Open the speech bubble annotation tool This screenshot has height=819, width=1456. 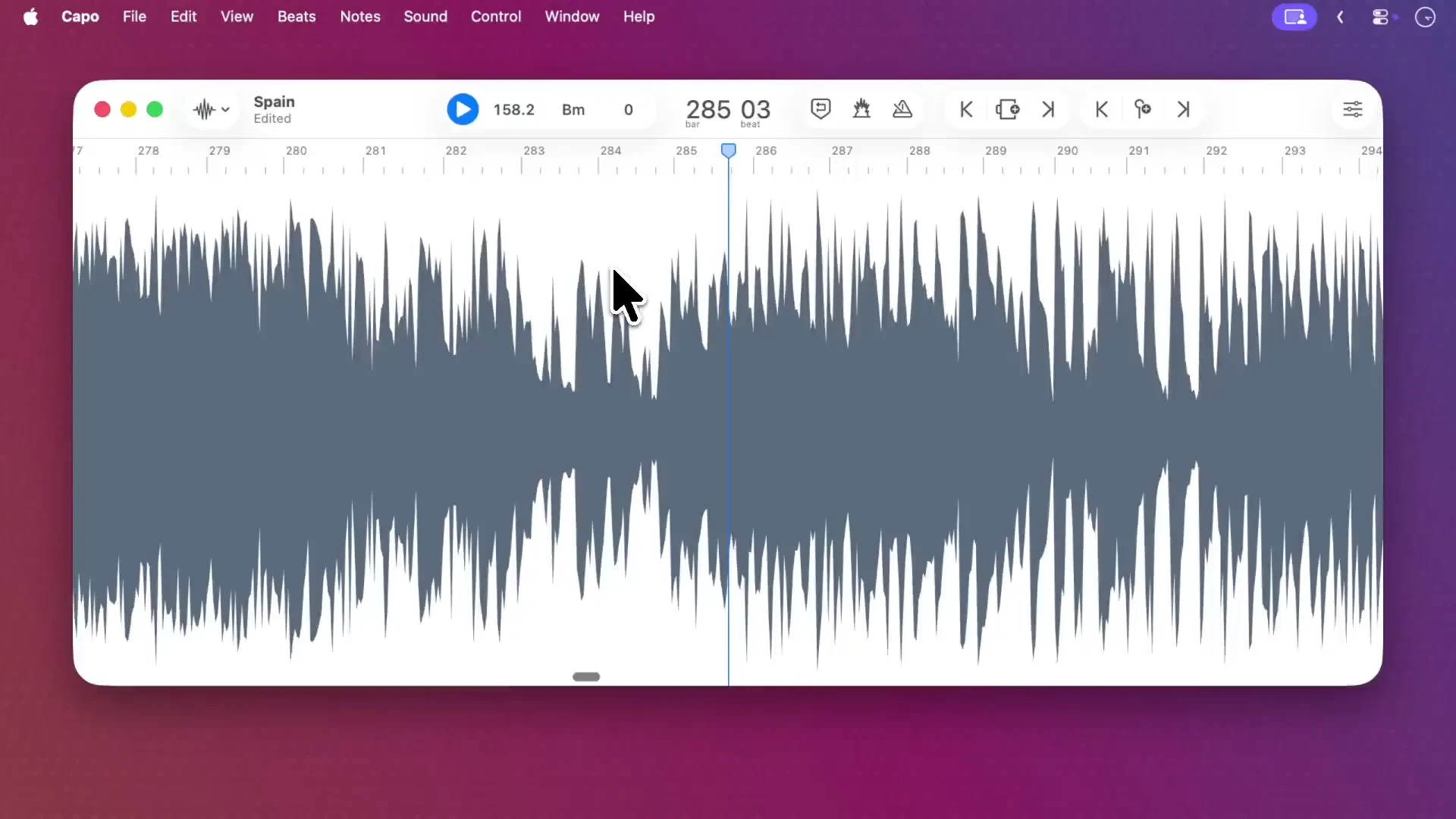[x=821, y=108]
